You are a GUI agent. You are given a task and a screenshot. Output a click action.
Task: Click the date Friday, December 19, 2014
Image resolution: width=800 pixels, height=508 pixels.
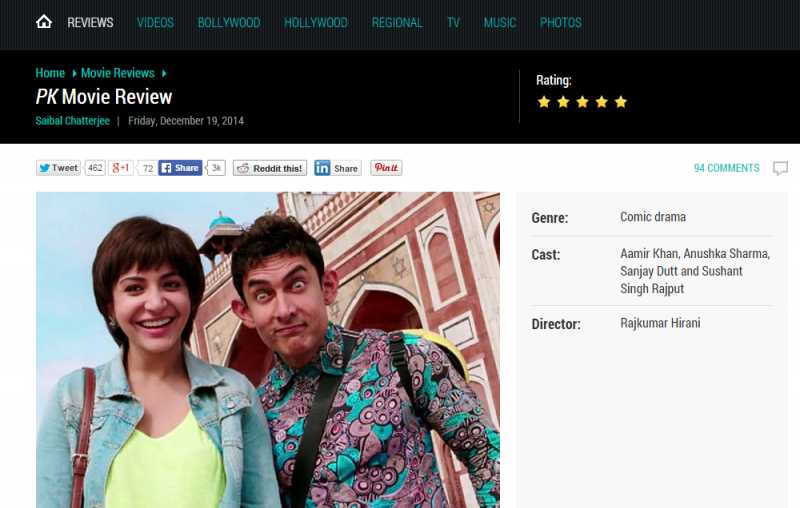pos(186,121)
